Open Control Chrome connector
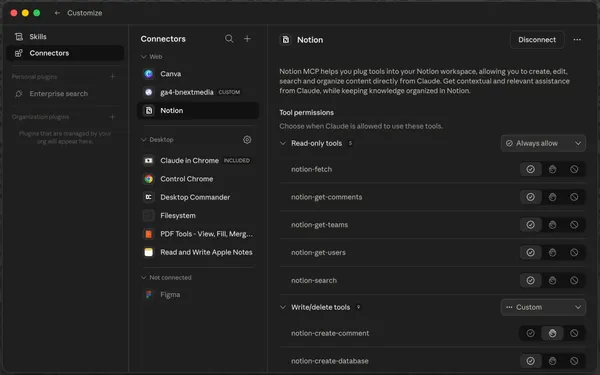600x375 pixels. tap(198, 179)
